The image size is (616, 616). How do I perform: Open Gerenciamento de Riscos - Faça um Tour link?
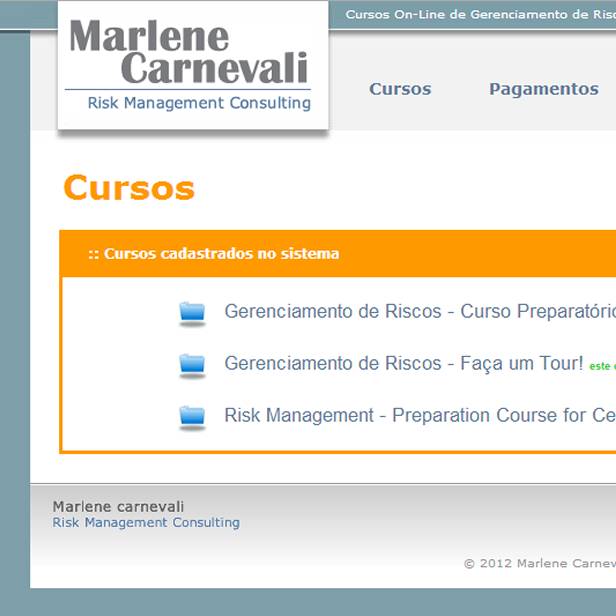(403, 364)
